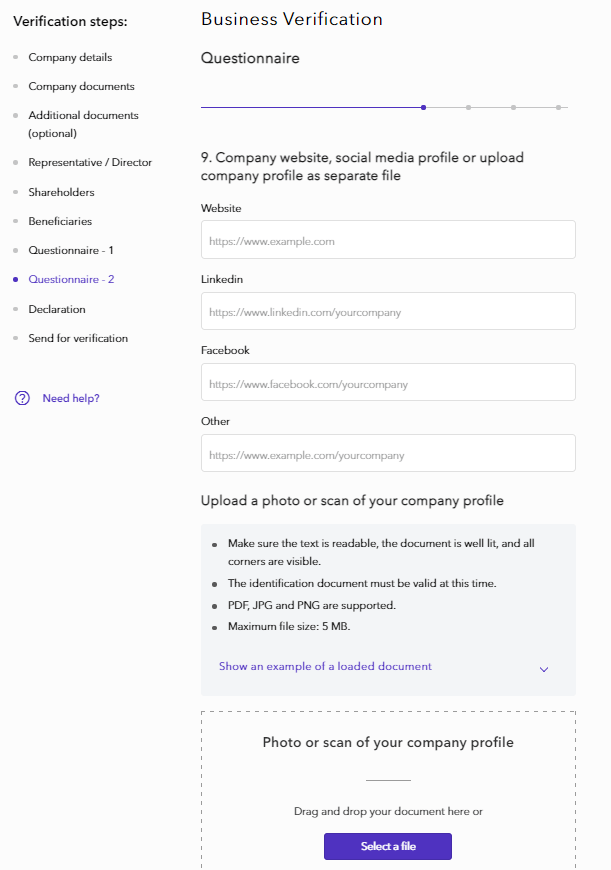Show an example of a loaded document
The image size is (611, 870).
(x=325, y=667)
